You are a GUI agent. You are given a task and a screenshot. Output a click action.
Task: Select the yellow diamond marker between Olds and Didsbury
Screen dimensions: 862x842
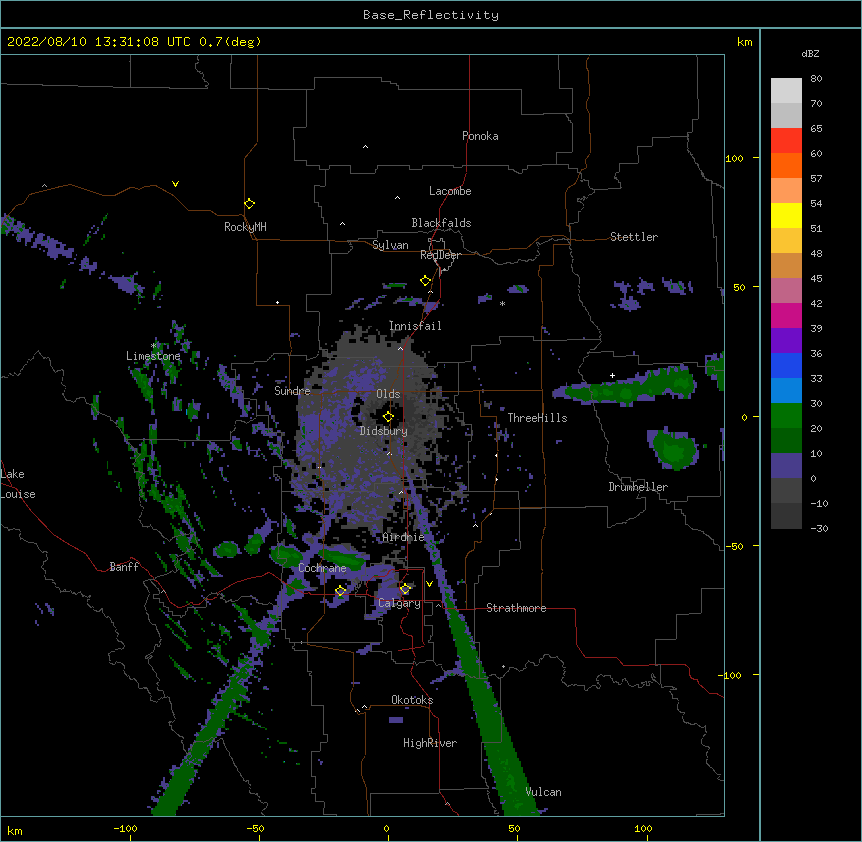(388, 417)
